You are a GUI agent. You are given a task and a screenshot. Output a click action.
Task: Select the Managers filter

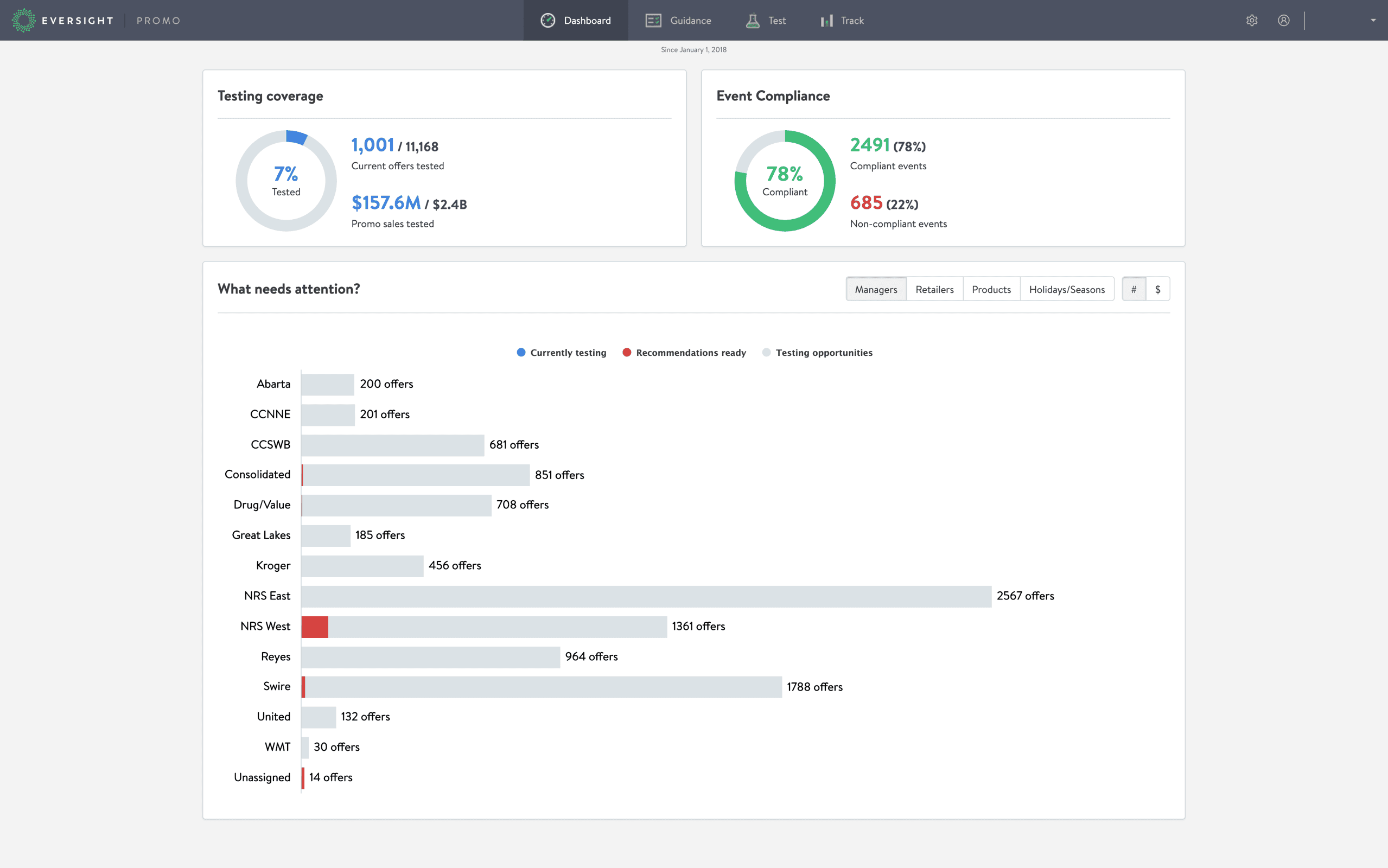(x=876, y=289)
